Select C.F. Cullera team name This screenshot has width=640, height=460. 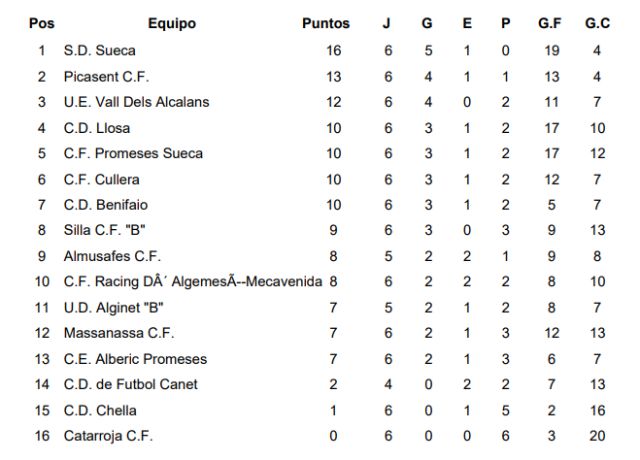pyautogui.click(x=102, y=180)
